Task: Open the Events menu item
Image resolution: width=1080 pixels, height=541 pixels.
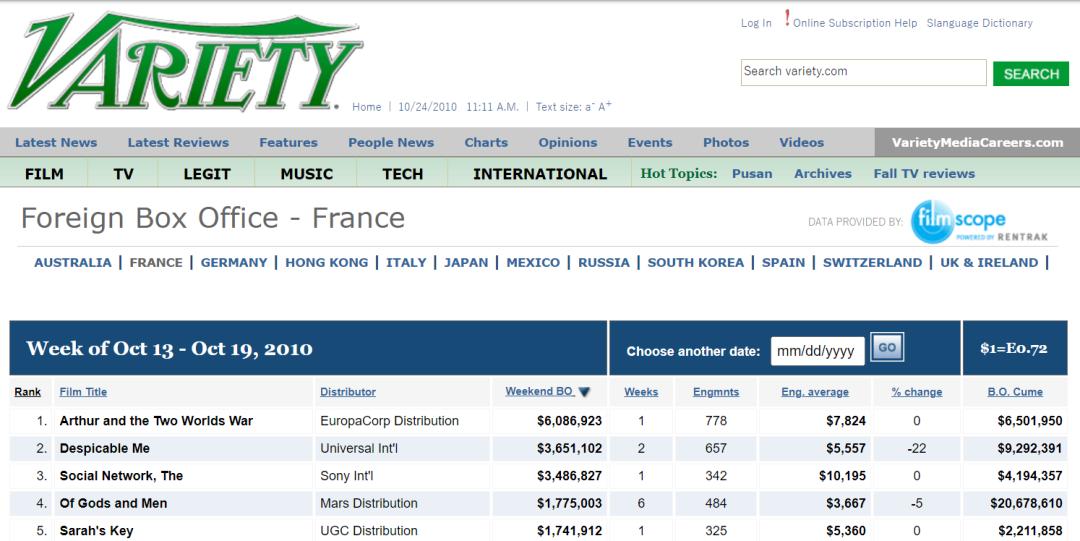Action: click(650, 143)
